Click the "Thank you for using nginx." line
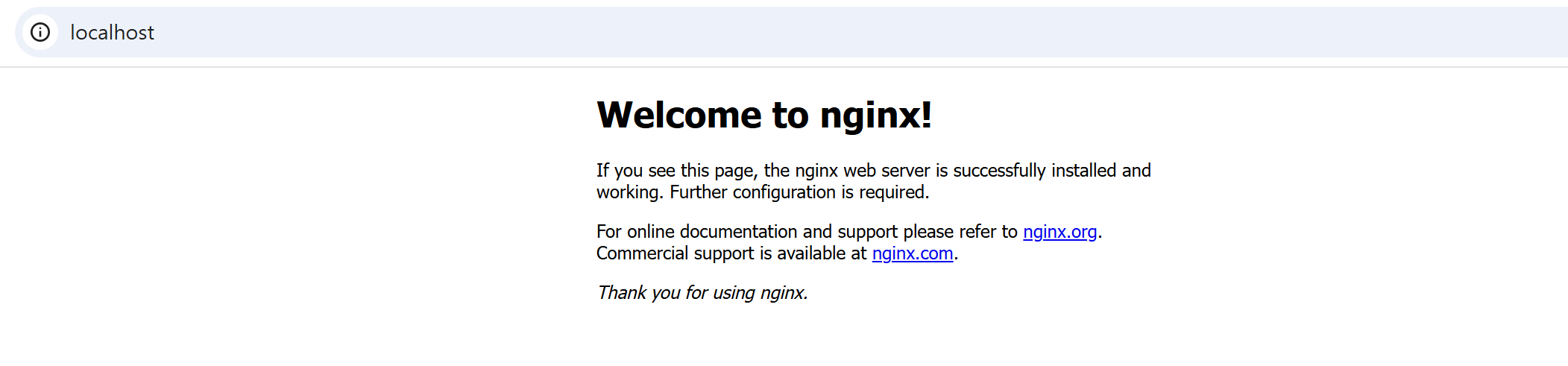The width and height of the screenshot is (1568, 366). (702, 293)
